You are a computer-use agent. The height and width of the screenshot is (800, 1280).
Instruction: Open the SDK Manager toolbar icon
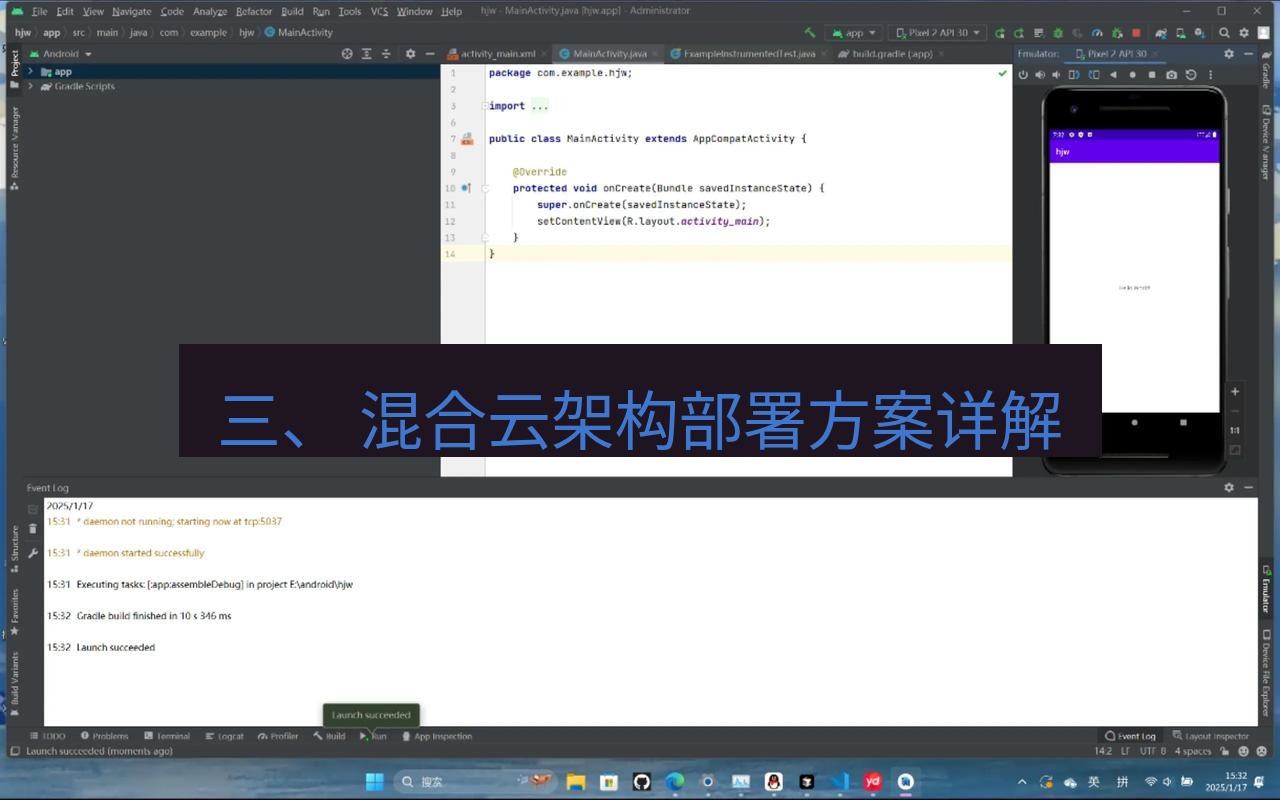(1200, 32)
